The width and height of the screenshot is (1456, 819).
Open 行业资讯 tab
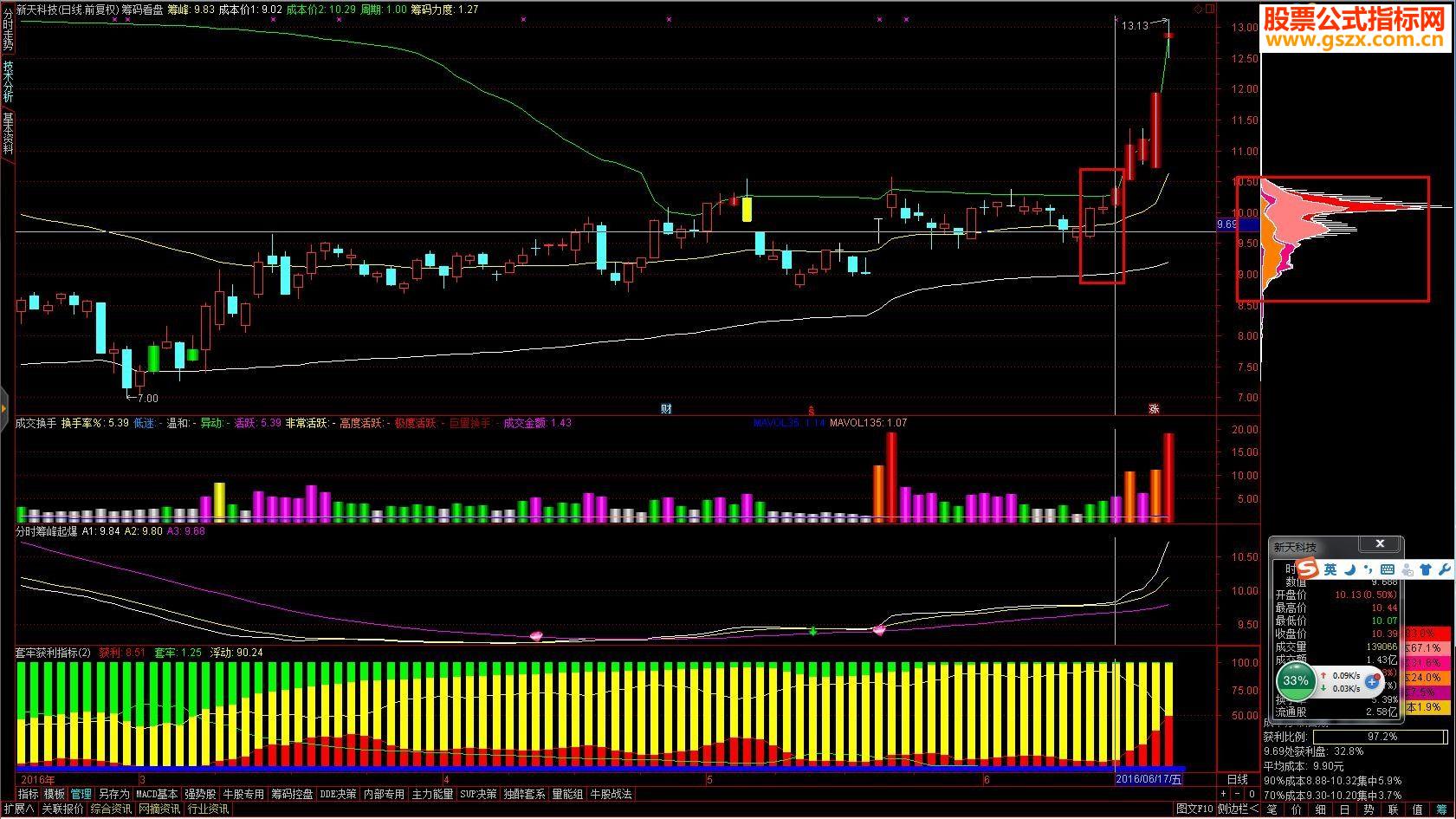point(208,809)
